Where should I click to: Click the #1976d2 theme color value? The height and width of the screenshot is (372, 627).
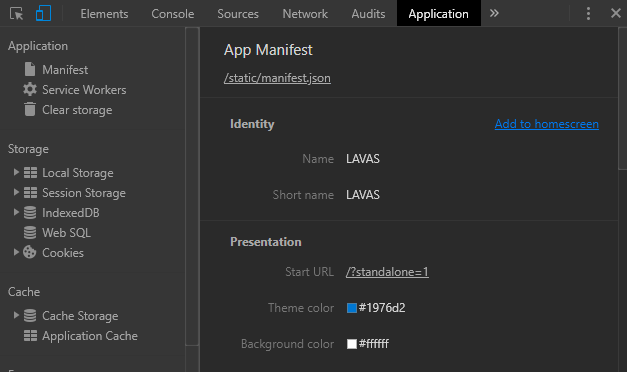pos(382,308)
